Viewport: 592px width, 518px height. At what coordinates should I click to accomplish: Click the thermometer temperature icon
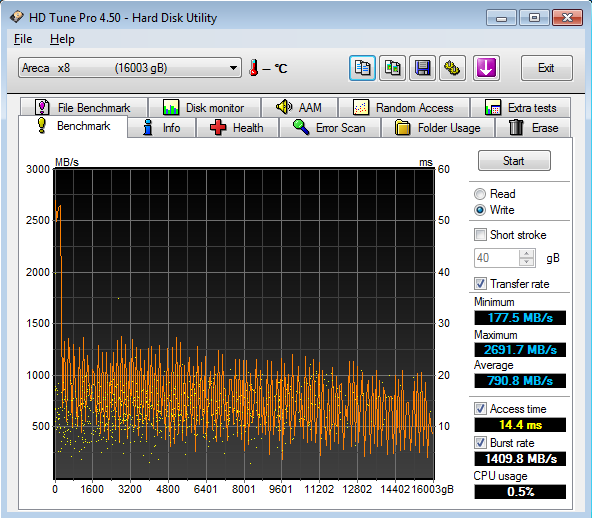(254, 68)
